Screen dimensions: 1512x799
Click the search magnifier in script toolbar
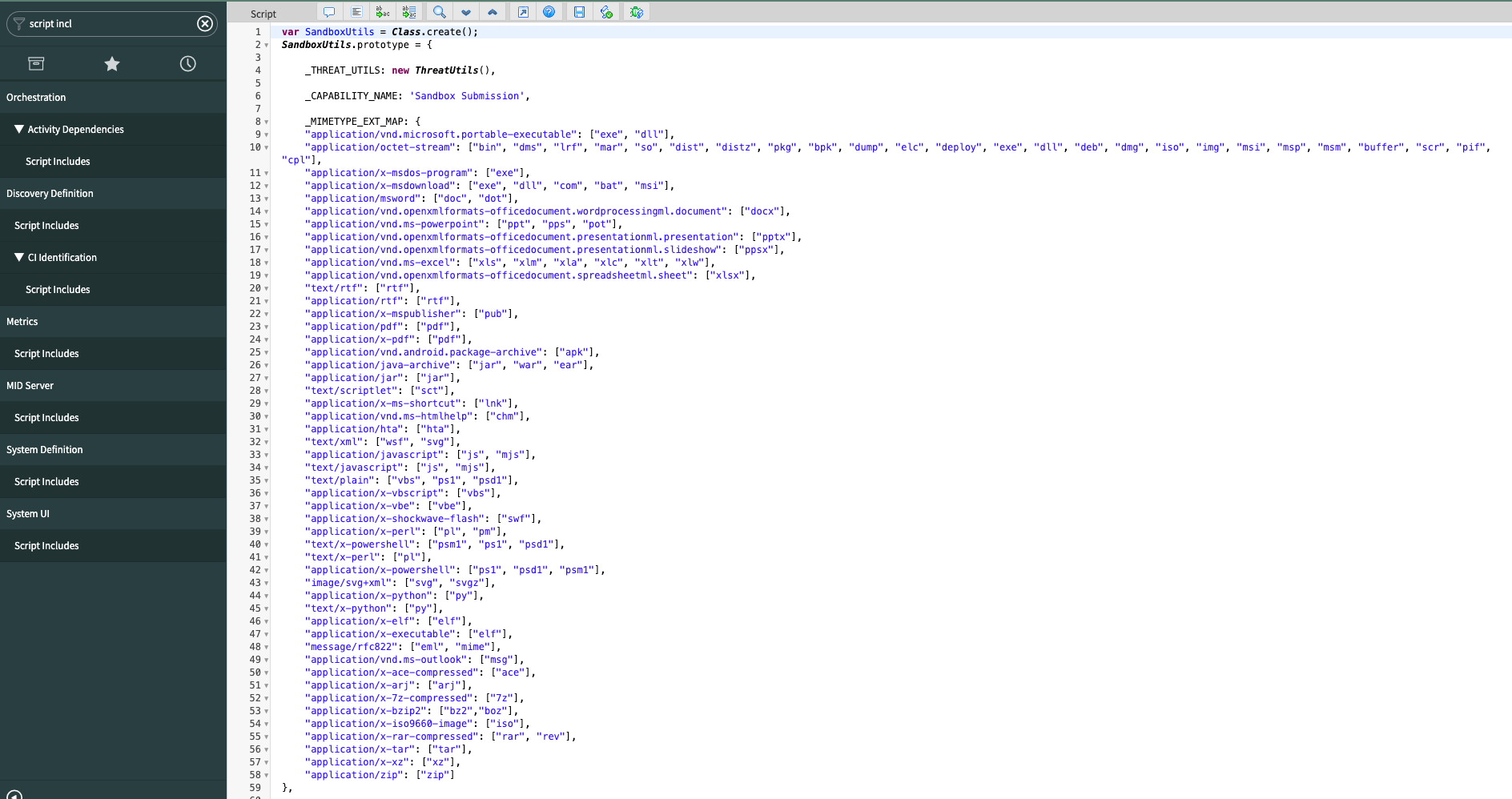(x=439, y=12)
